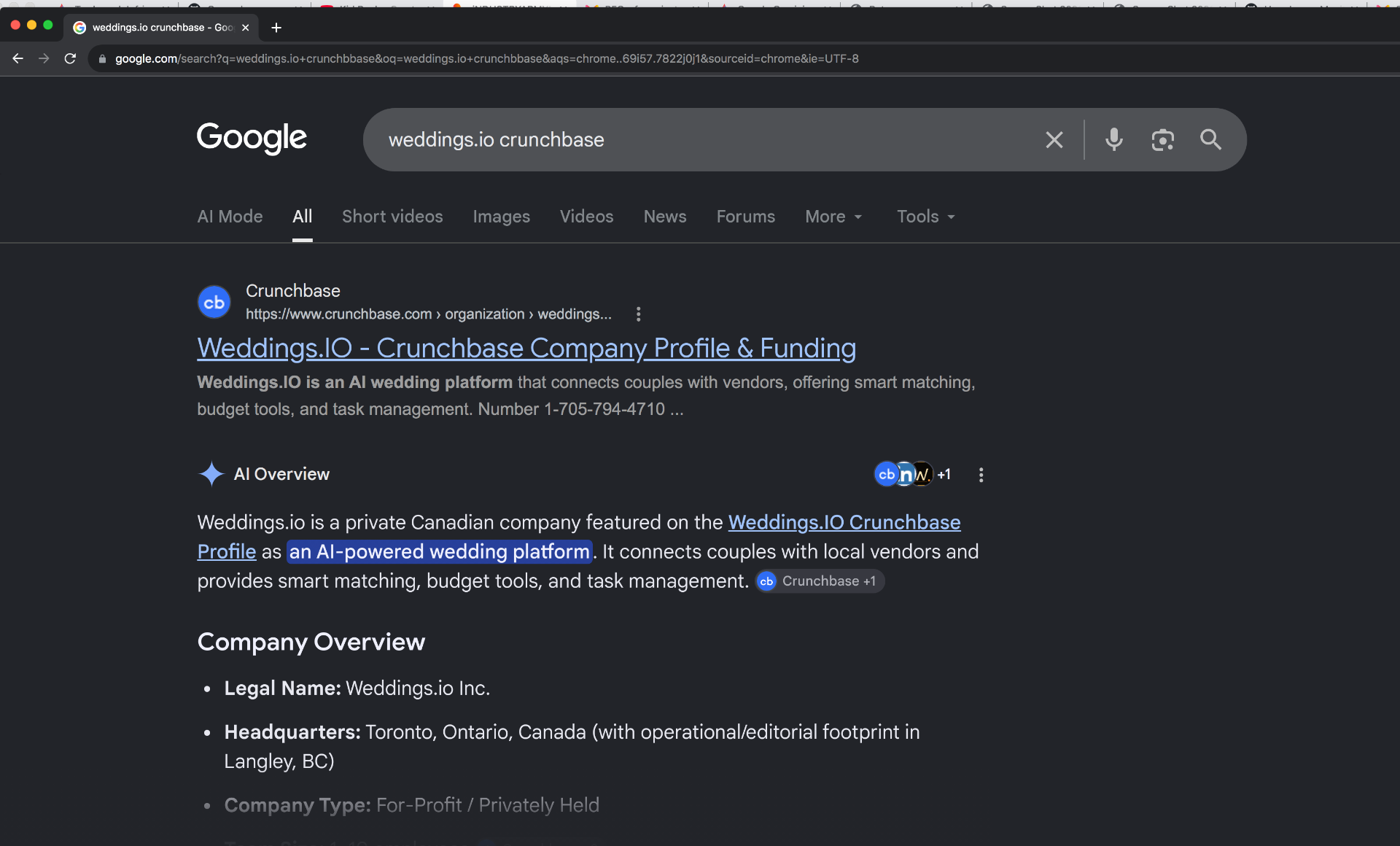
Task: Click the Company Type For-Profit line
Action: click(412, 805)
